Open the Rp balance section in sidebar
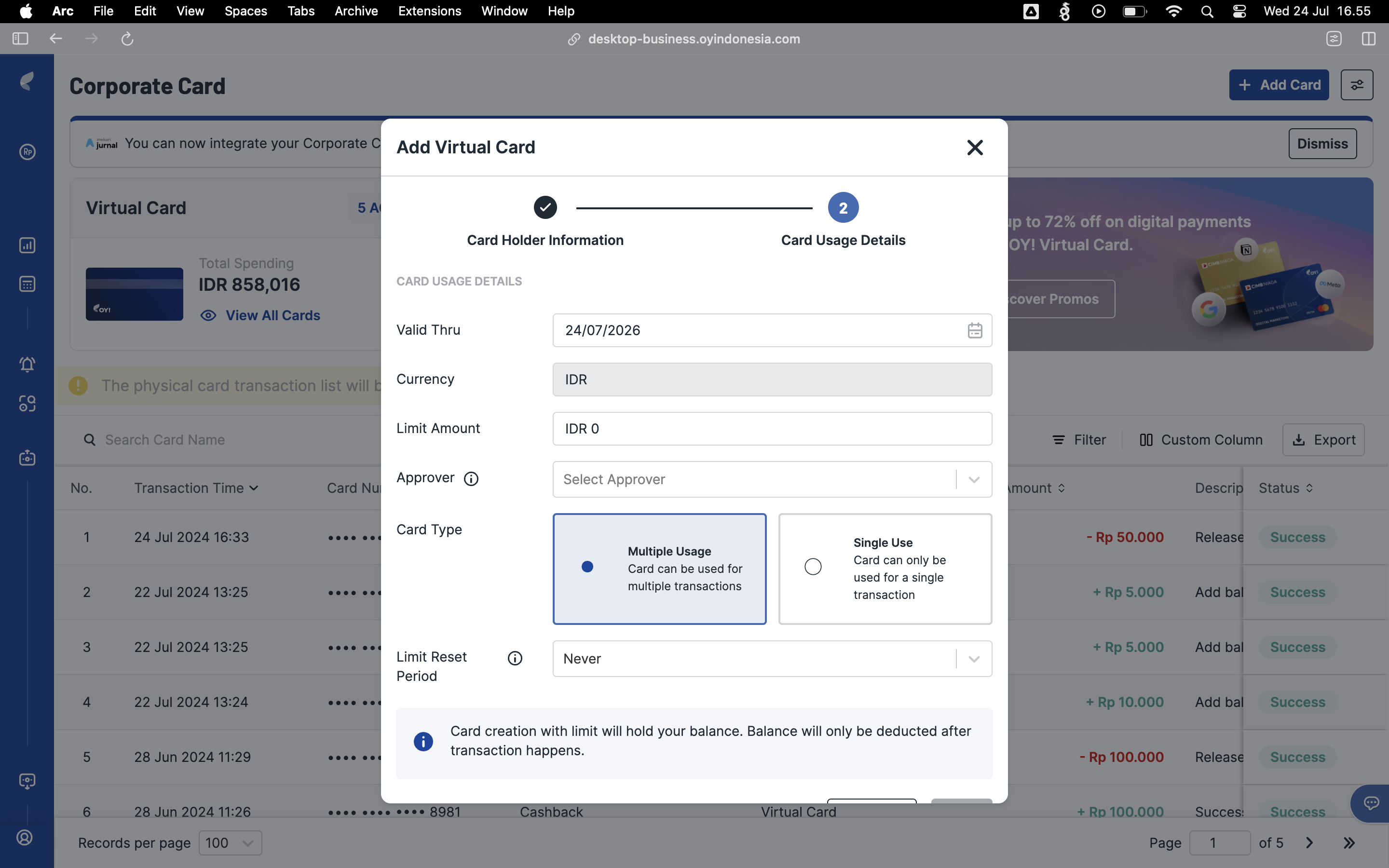This screenshot has height=868, width=1389. (x=27, y=152)
